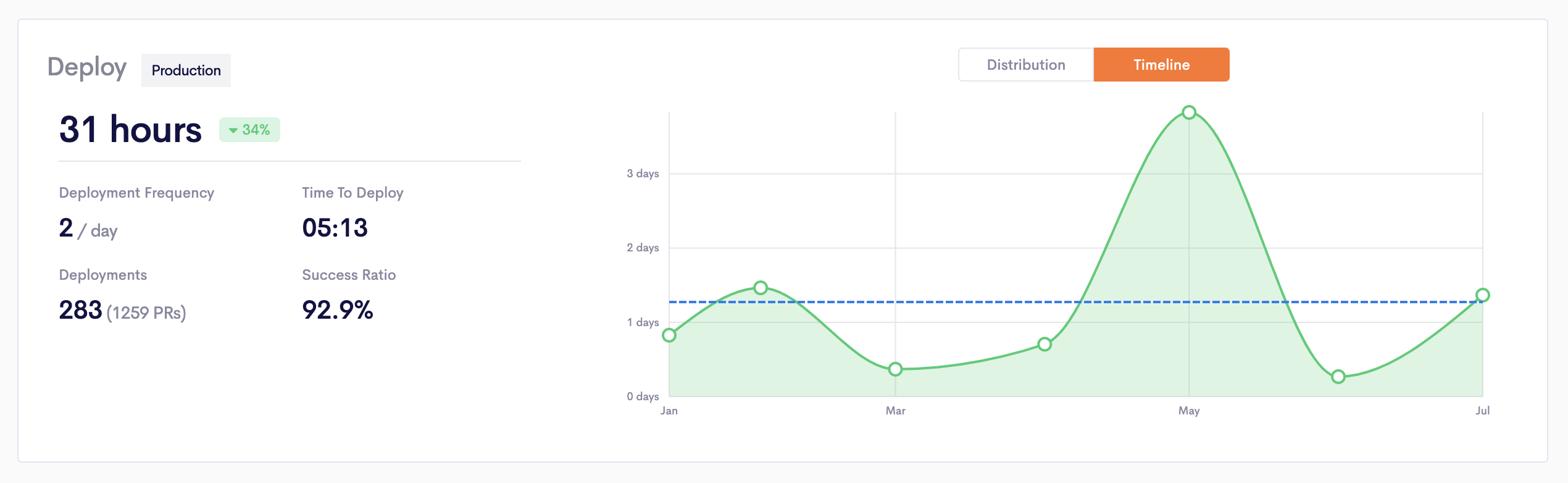
Task: Click the March data point on chart
Action: pyautogui.click(x=895, y=369)
